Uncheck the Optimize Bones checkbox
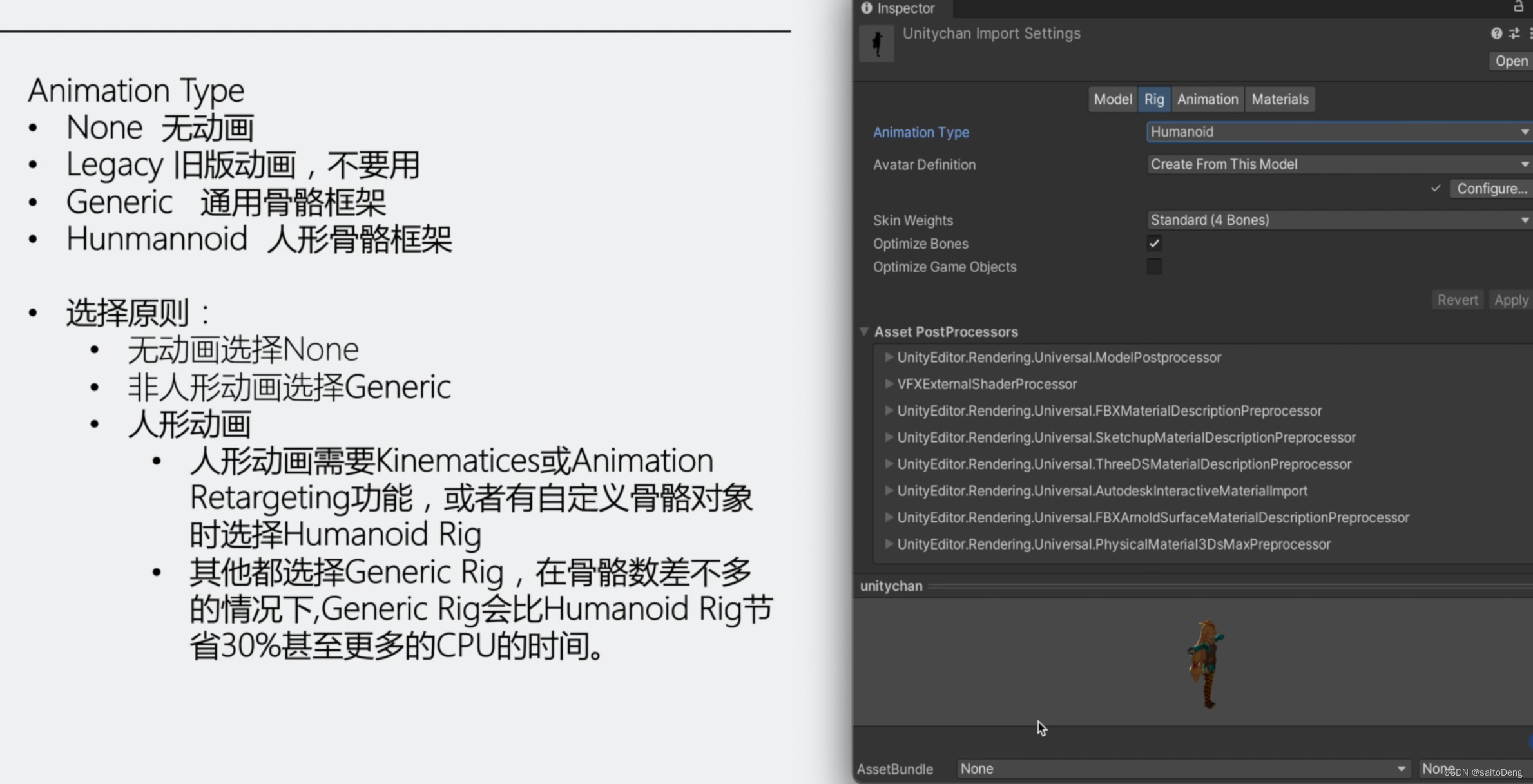The width and height of the screenshot is (1533, 784). tap(1154, 244)
